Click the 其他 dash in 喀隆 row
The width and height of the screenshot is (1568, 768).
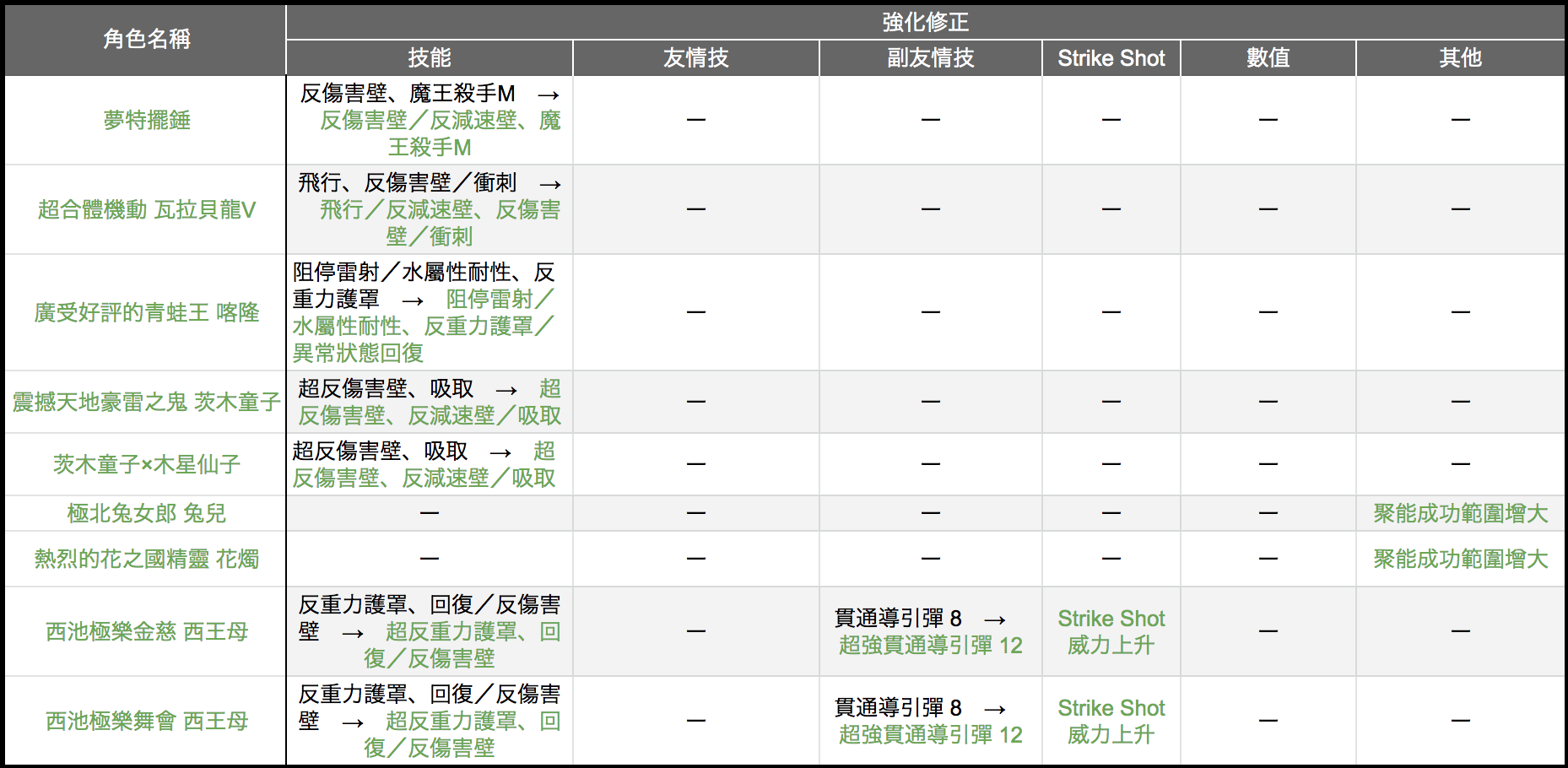1461,312
